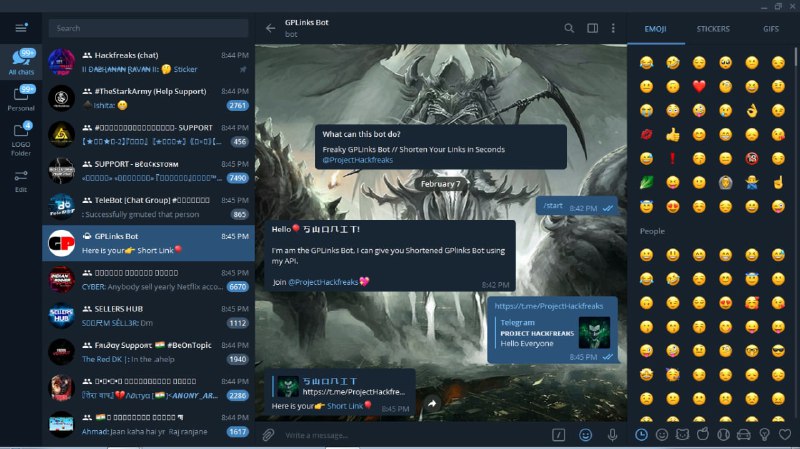Image resolution: width=800 pixels, height=449 pixels.
Task: Jump to animals cat-face emoji category
Action: (x=682, y=435)
